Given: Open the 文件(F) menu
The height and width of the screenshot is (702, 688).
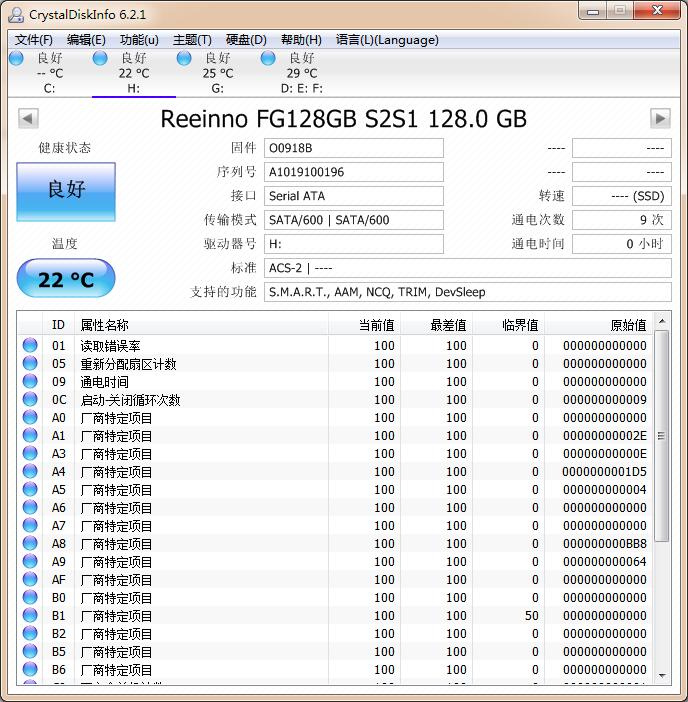Looking at the screenshot, I should (x=34, y=40).
